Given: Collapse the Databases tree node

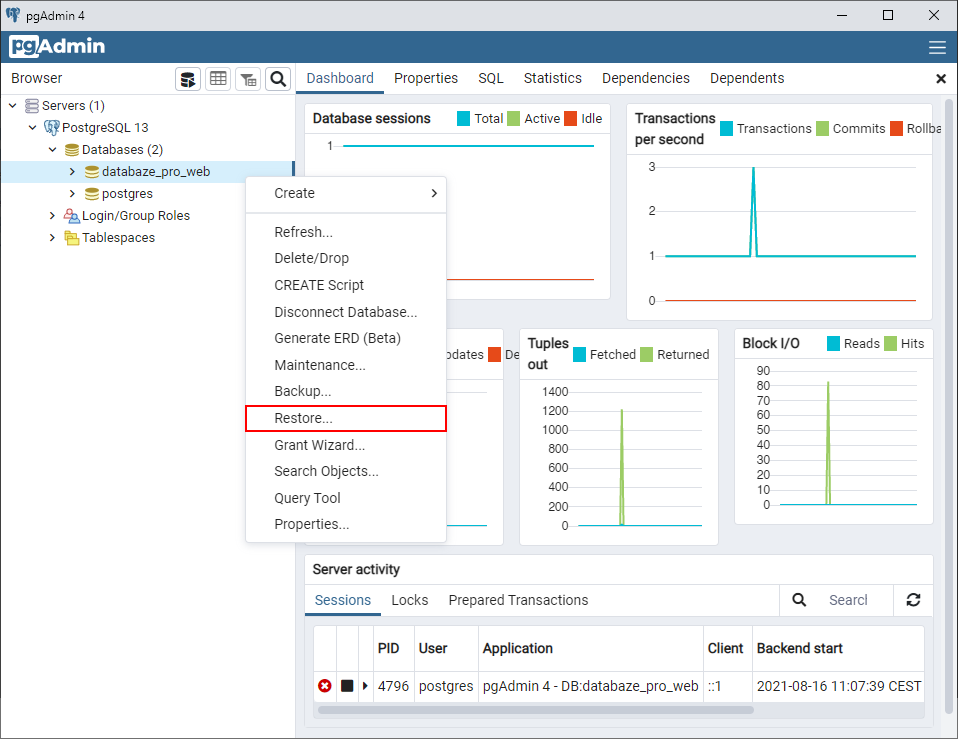Looking at the screenshot, I should (53, 149).
